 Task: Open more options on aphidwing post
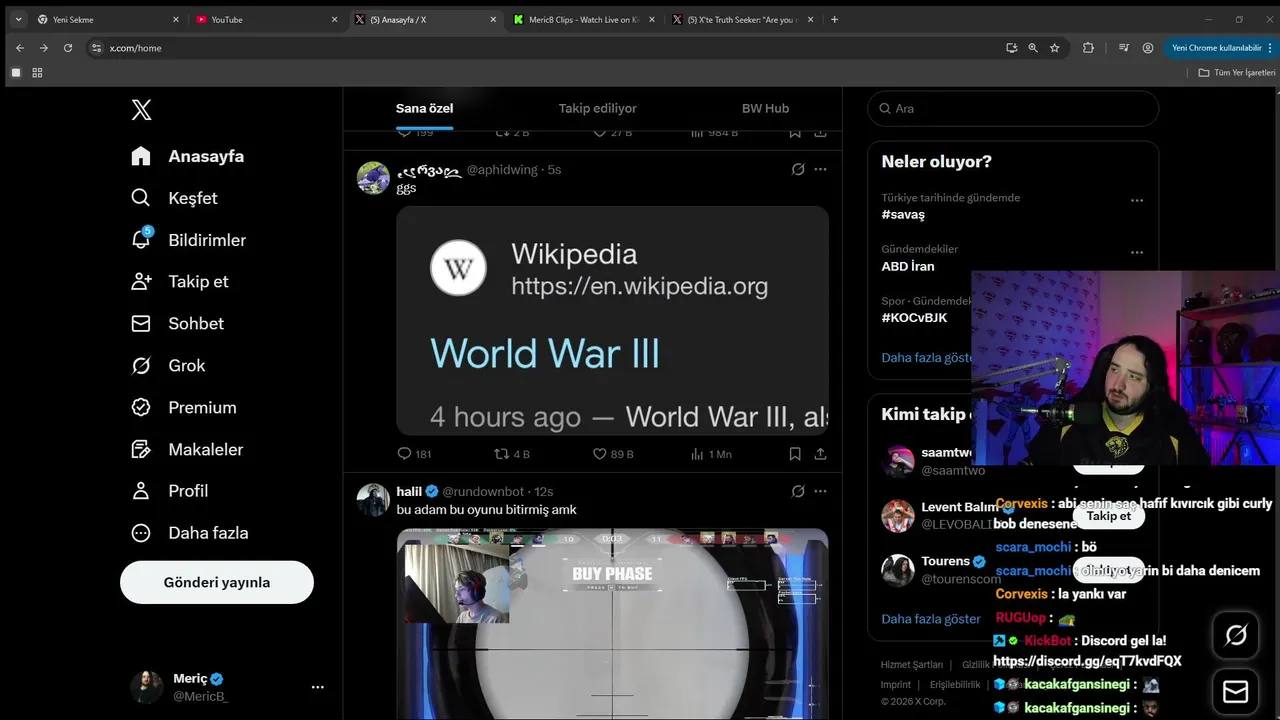coord(820,169)
